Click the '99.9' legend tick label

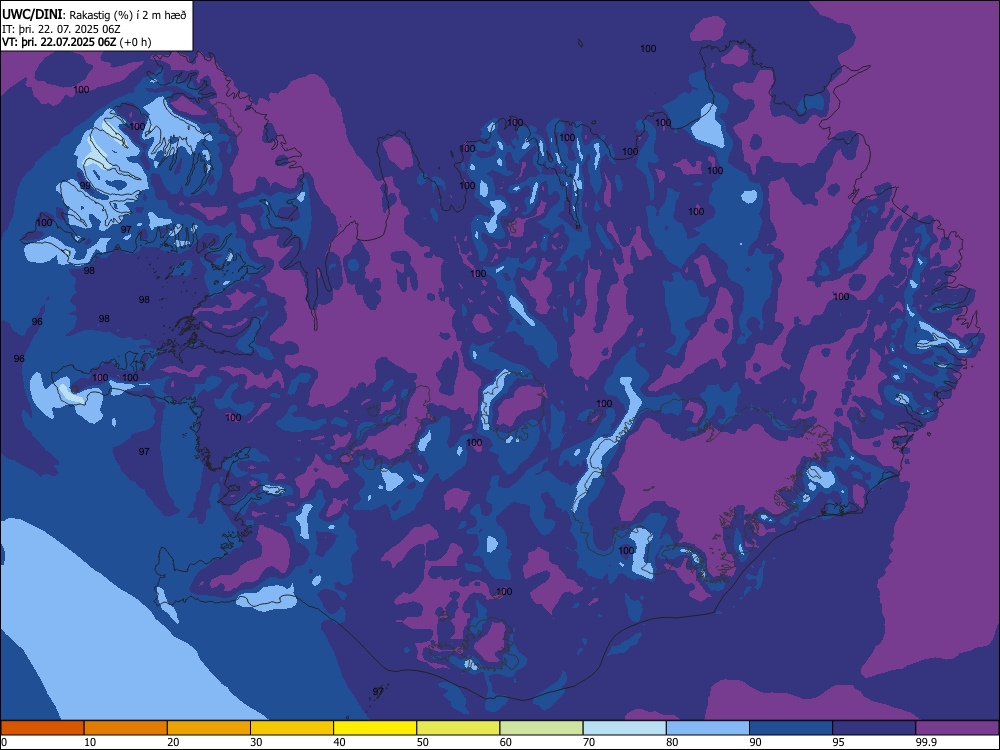click(x=925, y=742)
